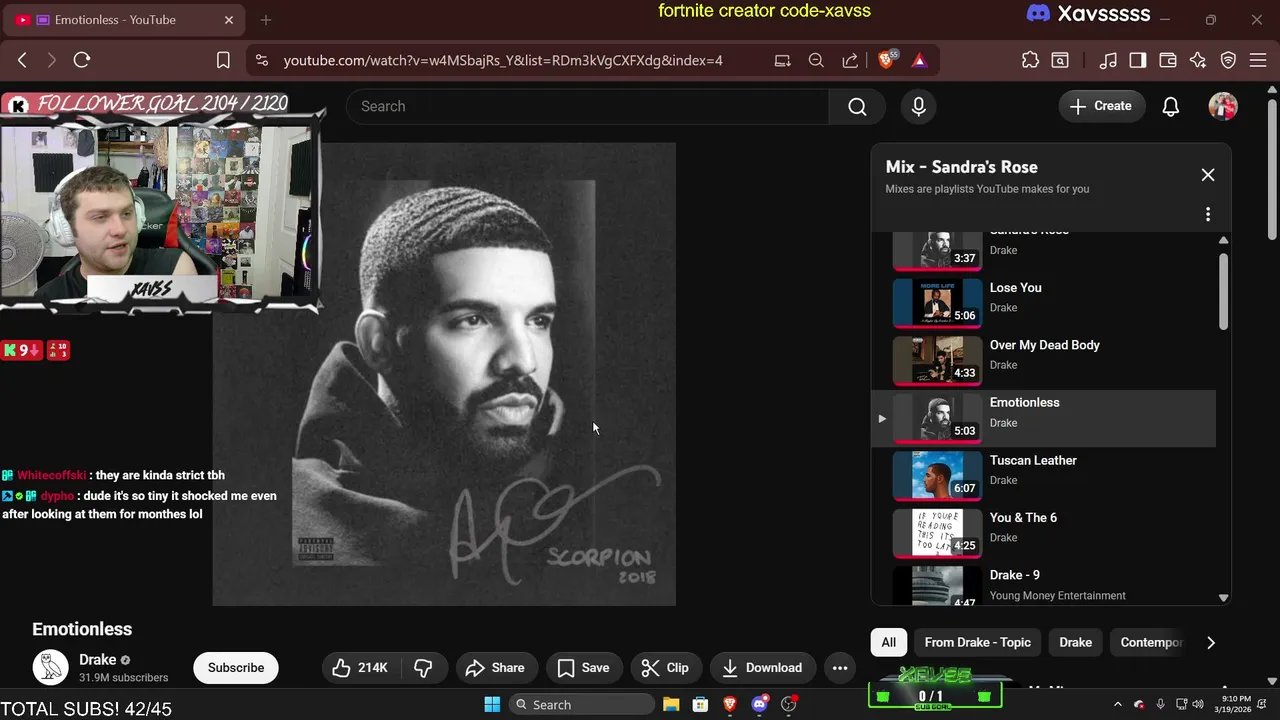Dislike the Emotionless video
This screenshot has height=720, width=1280.
click(423, 668)
